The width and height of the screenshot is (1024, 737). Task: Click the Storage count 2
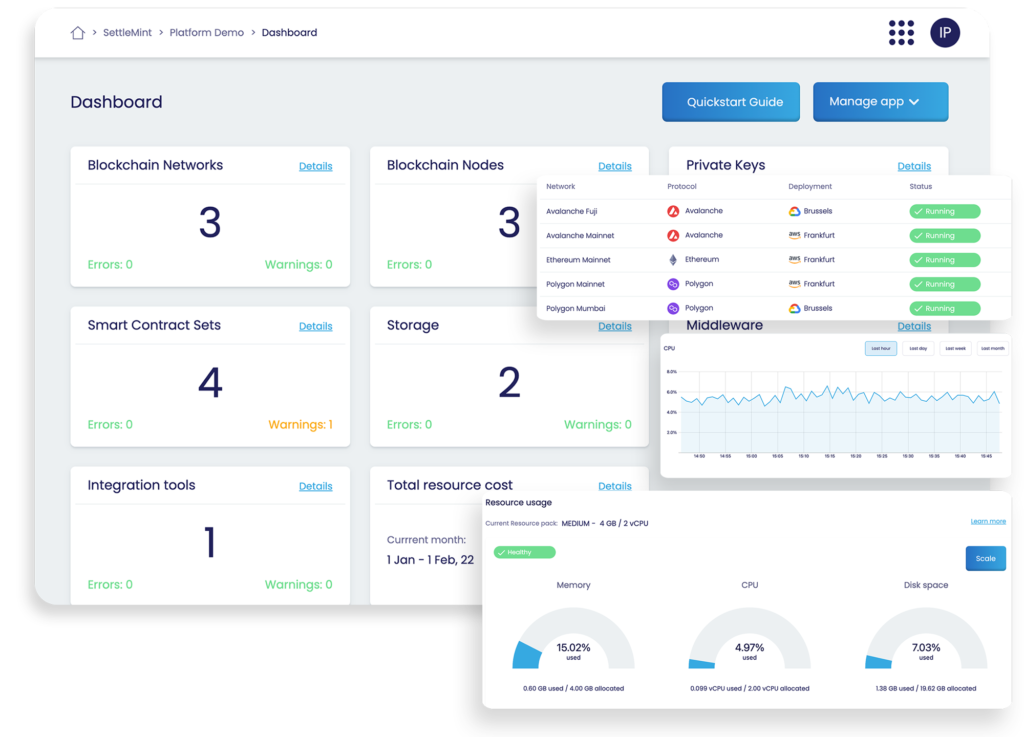pos(509,383)
